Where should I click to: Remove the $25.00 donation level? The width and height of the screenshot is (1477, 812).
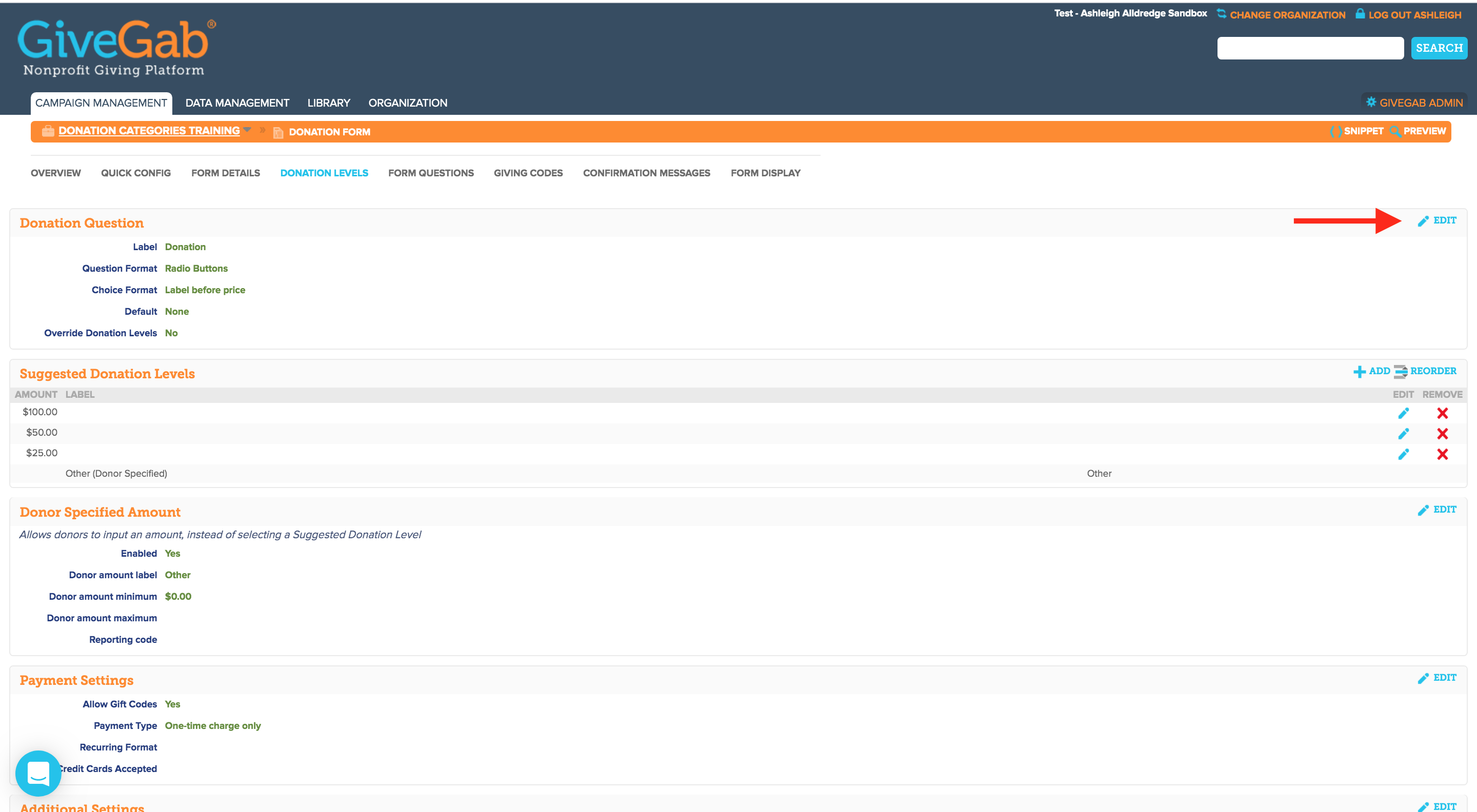(x=1443, y=454)
